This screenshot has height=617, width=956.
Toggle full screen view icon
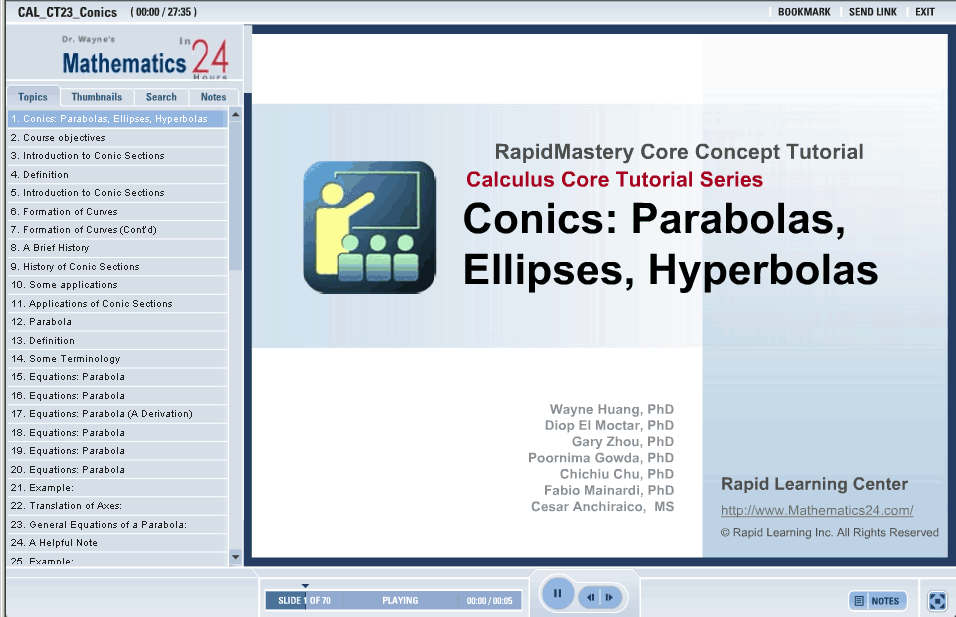coord(937,601)
